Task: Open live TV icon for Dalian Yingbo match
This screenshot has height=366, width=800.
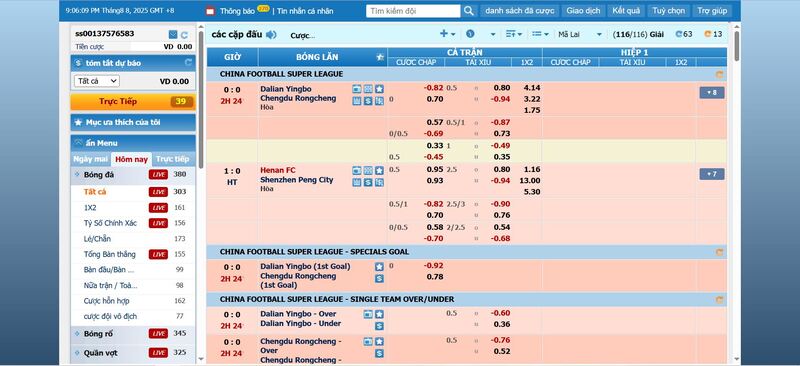Action: coord(357,89)
